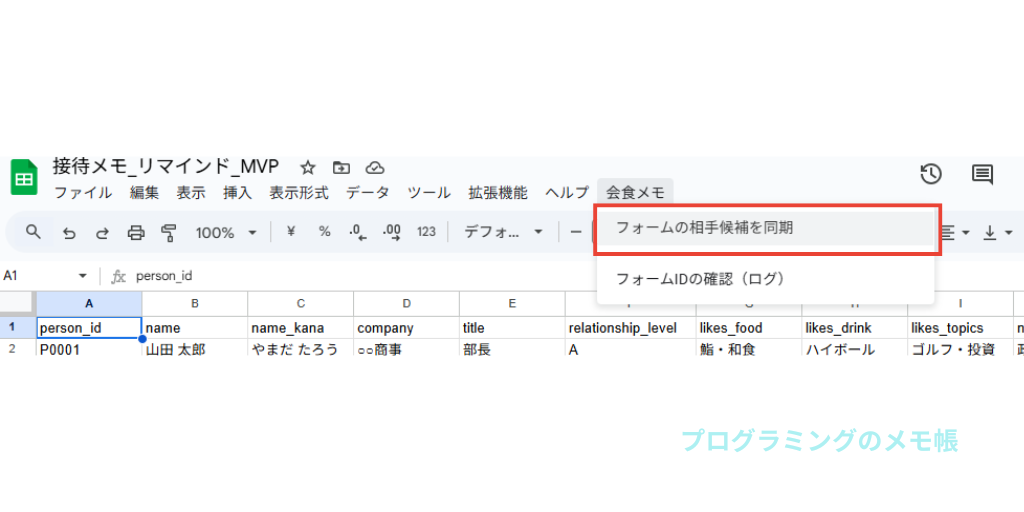Image resolution: width=1024 pixels, height=512 pixels.
Task: Click the move-to-folder icon beside the title
Action: tap(341, 167)
